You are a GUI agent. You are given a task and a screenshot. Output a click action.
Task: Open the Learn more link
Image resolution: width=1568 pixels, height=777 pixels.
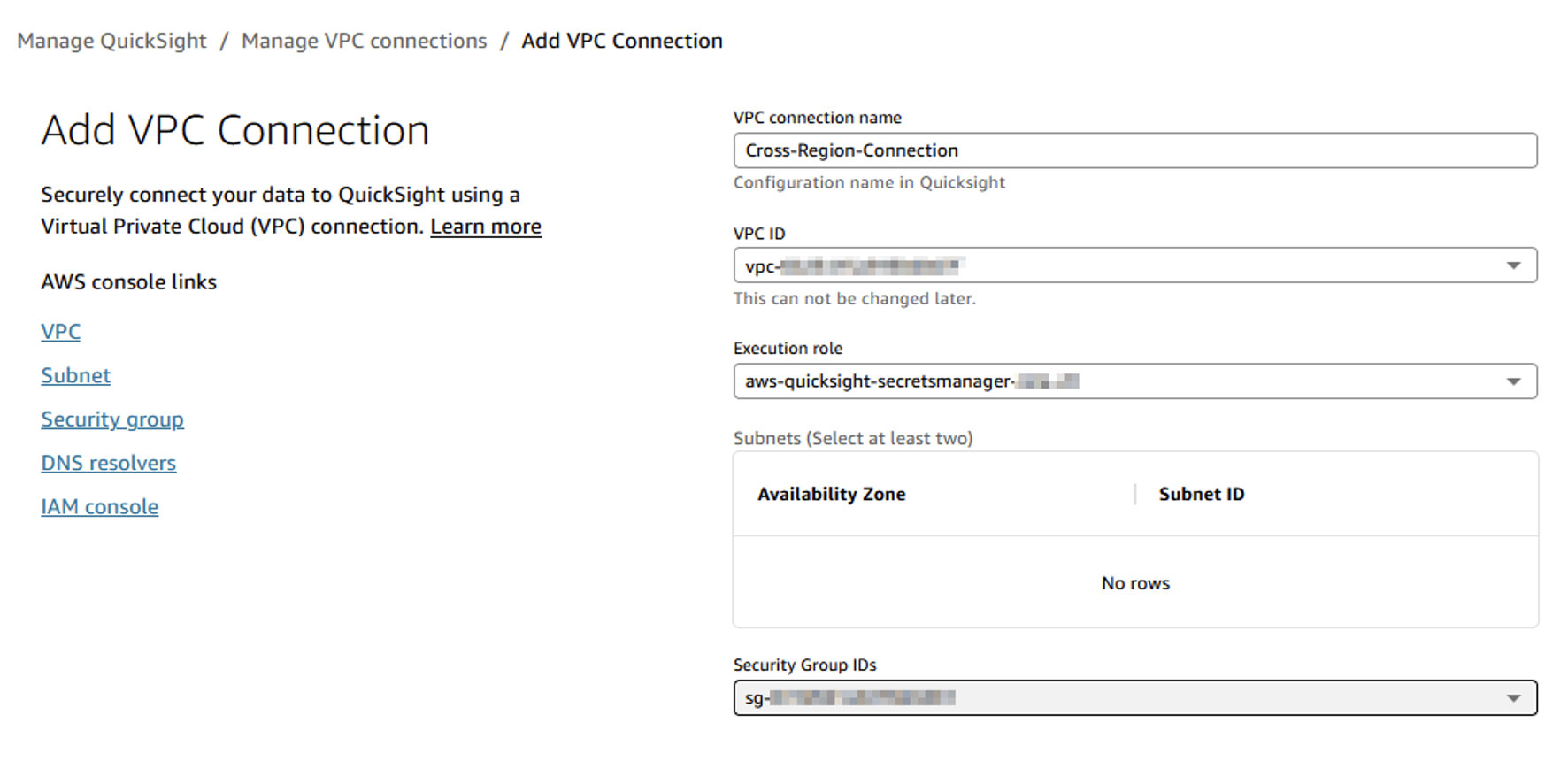tap(486, 227)
